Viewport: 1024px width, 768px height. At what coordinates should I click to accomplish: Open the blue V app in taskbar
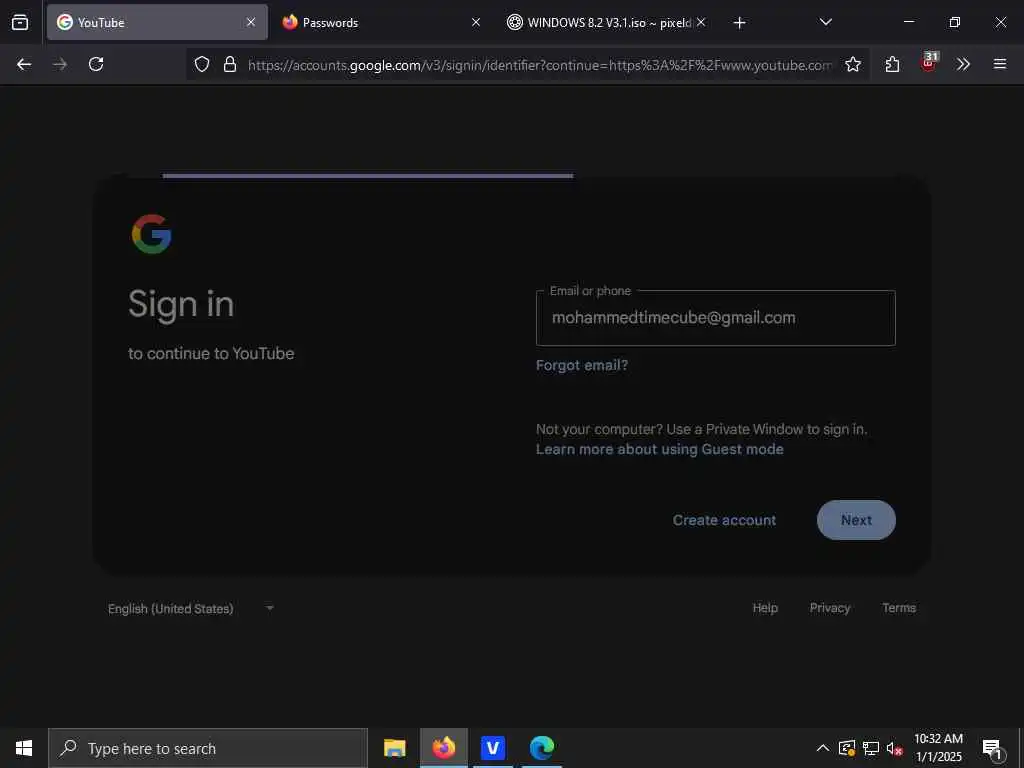click(x=492, y=748)
